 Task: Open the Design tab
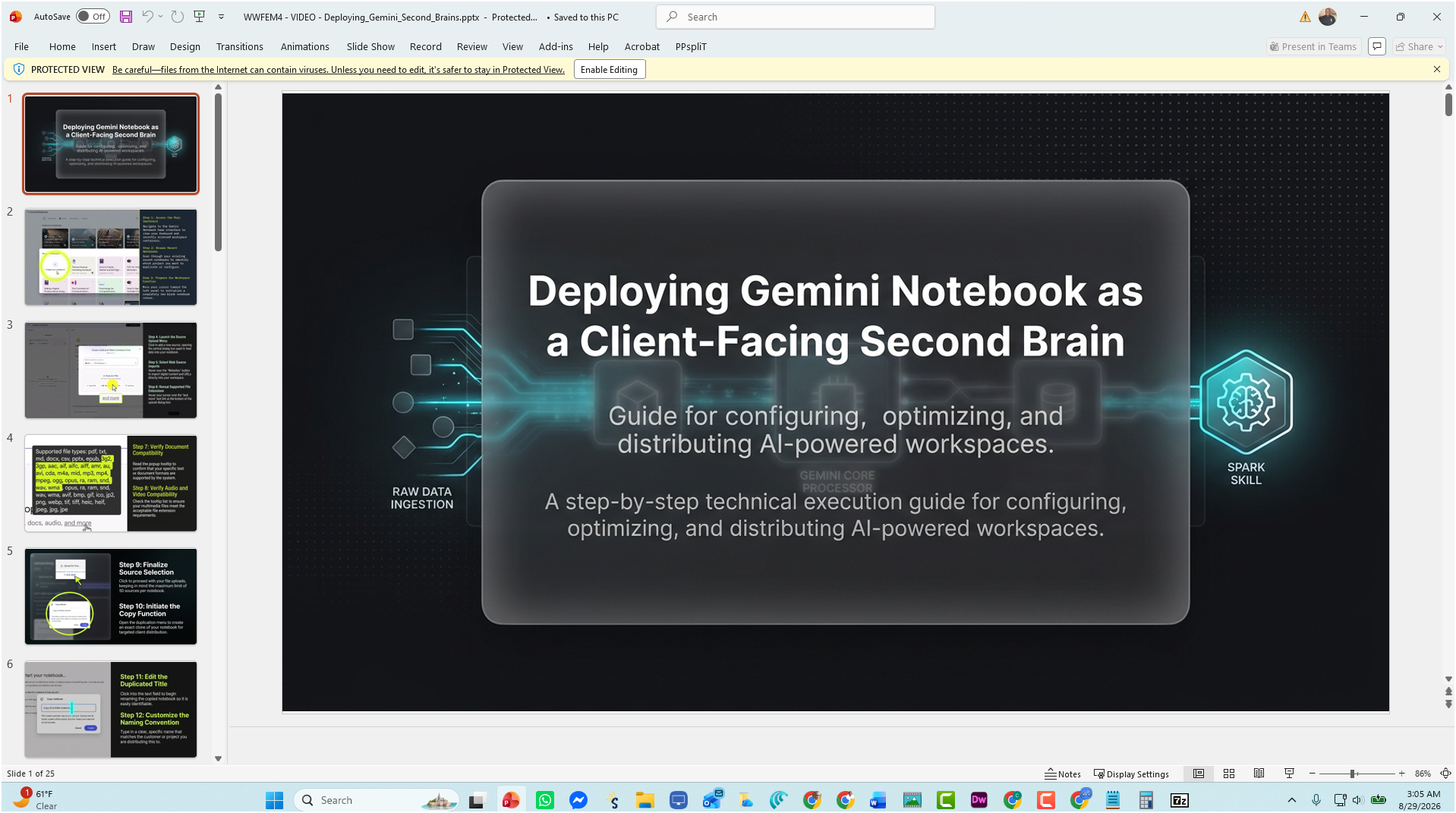click(185, 46)
